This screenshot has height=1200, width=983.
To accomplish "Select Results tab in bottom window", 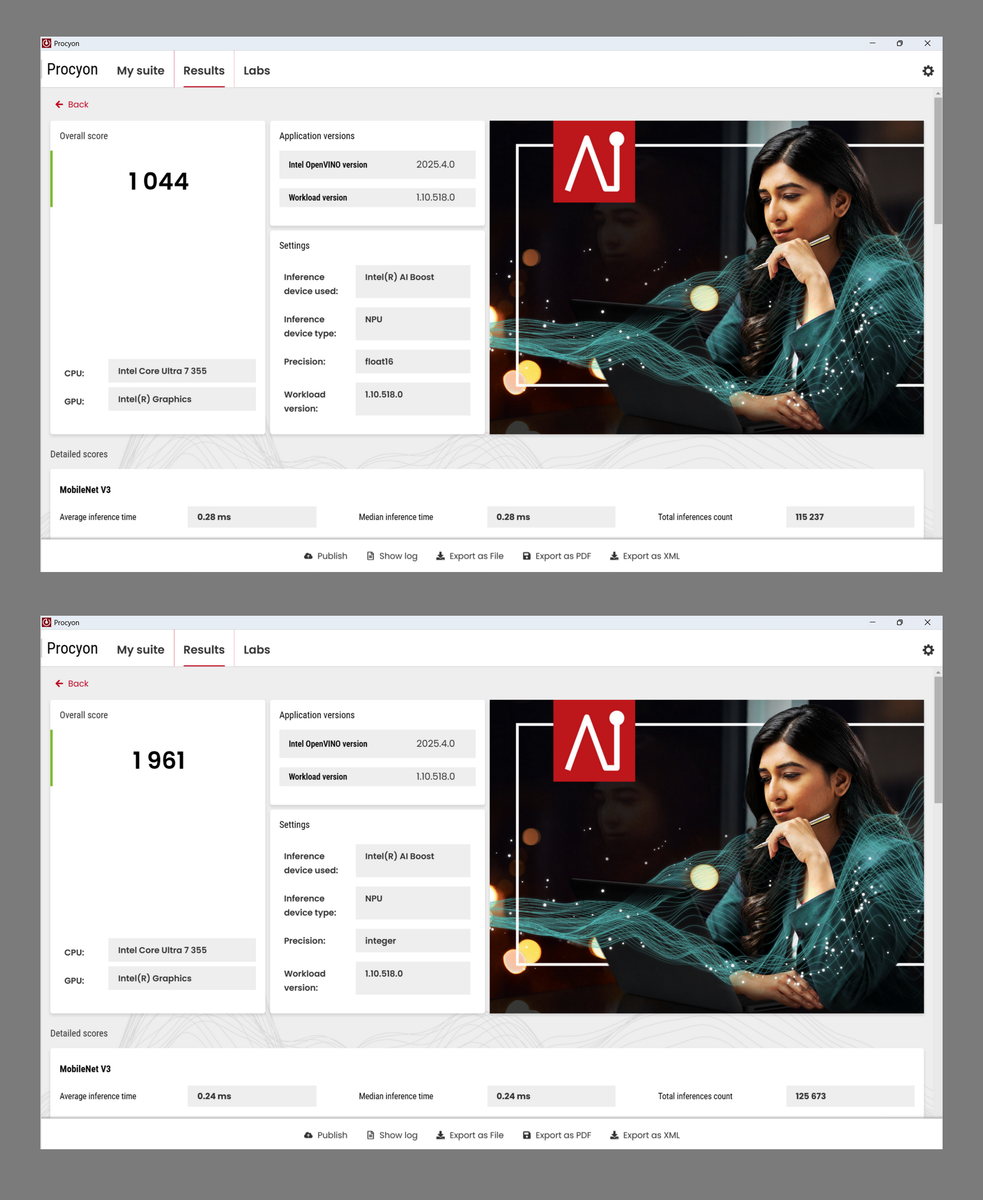I will pos(204,650).
